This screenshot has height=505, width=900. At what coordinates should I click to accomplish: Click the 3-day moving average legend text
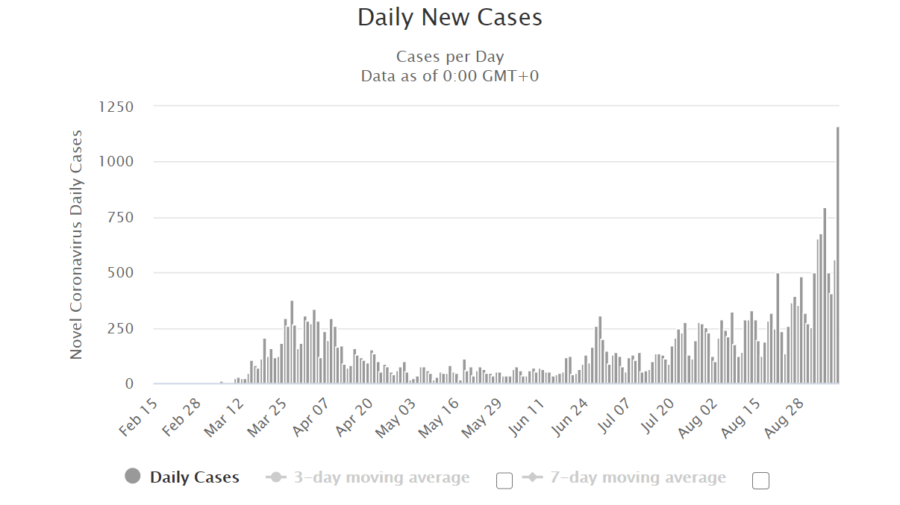tap(380, 477)
